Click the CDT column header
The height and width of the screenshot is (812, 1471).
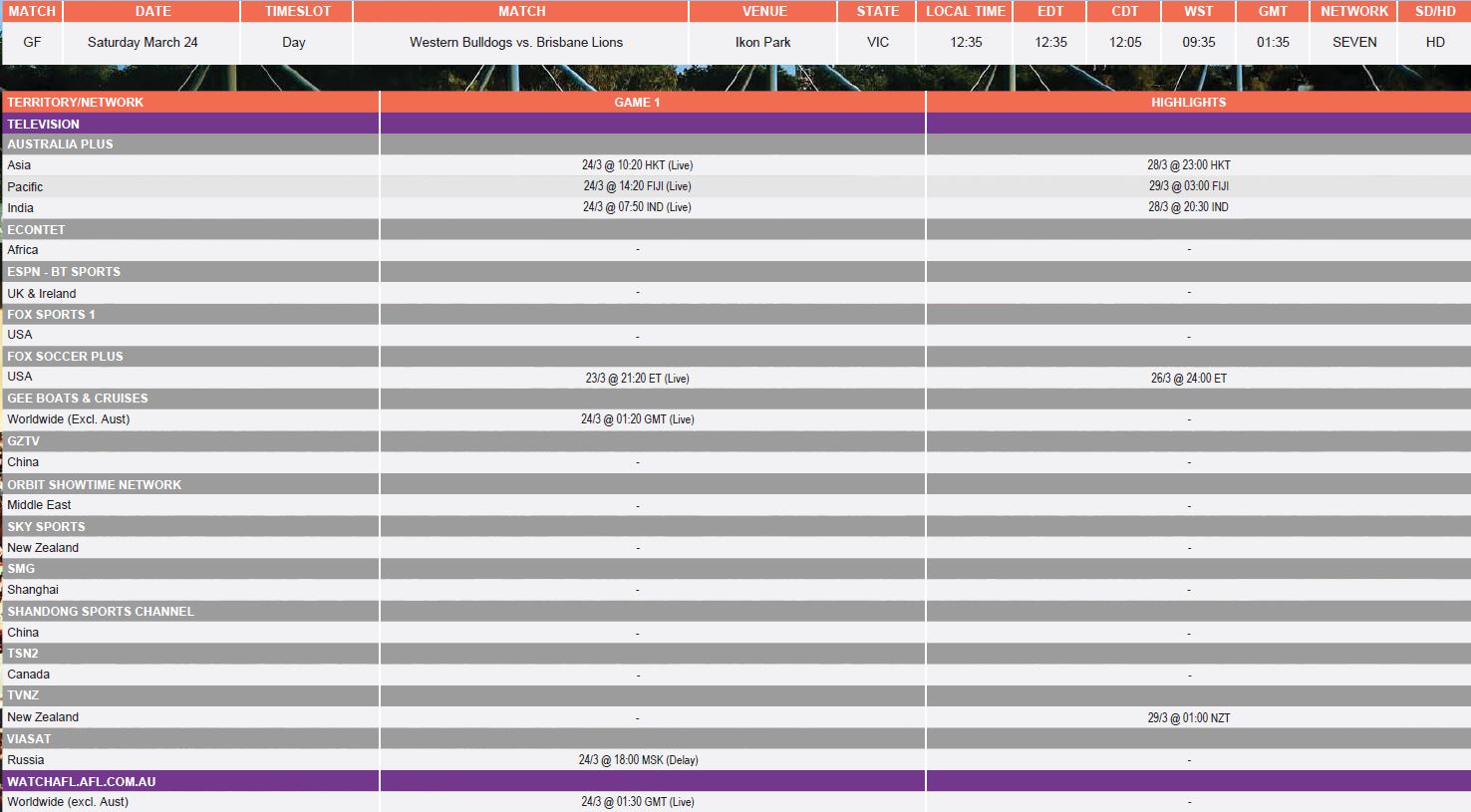point(1125,11)
